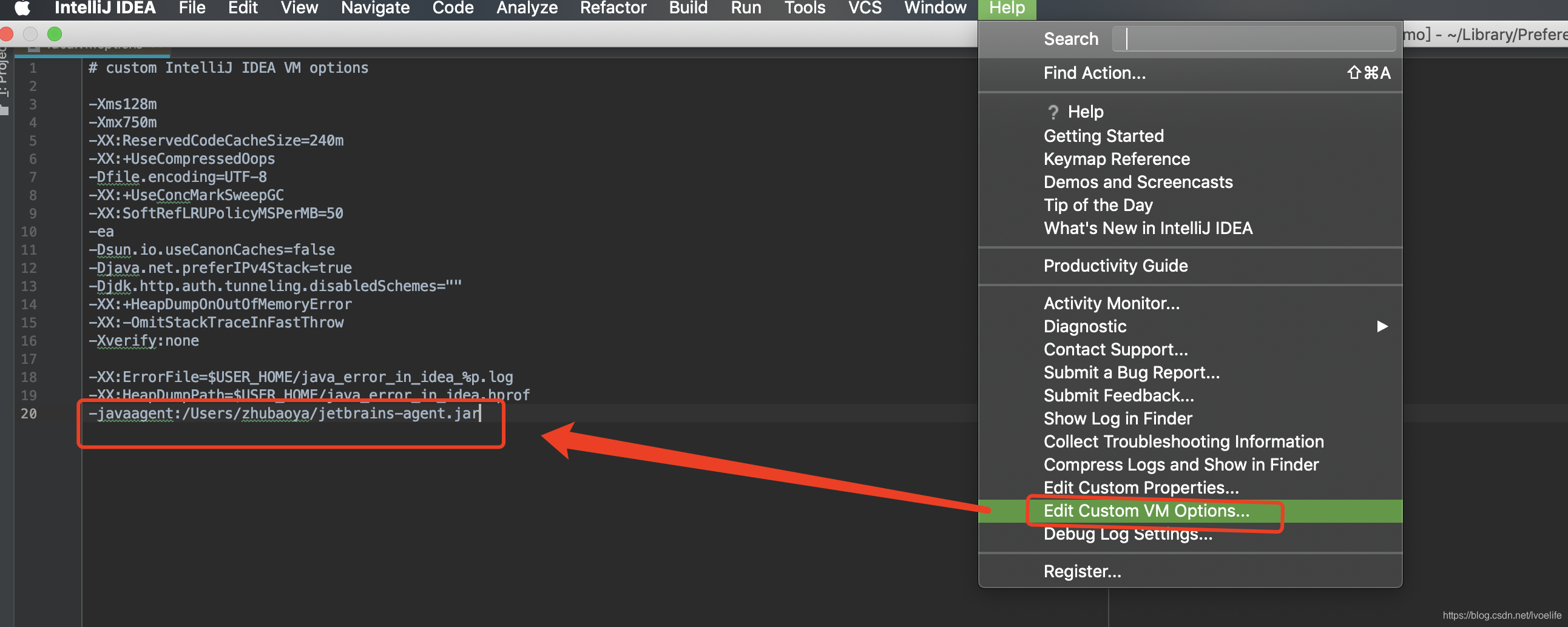The image size is (1568, 627).
Task: Choose Register in Help menu
Action: [x=1190, y=572]
